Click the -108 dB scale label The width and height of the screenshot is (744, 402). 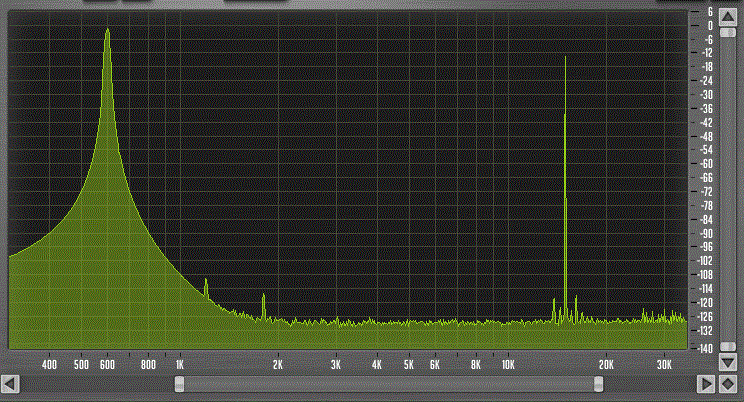coord(705,274)
